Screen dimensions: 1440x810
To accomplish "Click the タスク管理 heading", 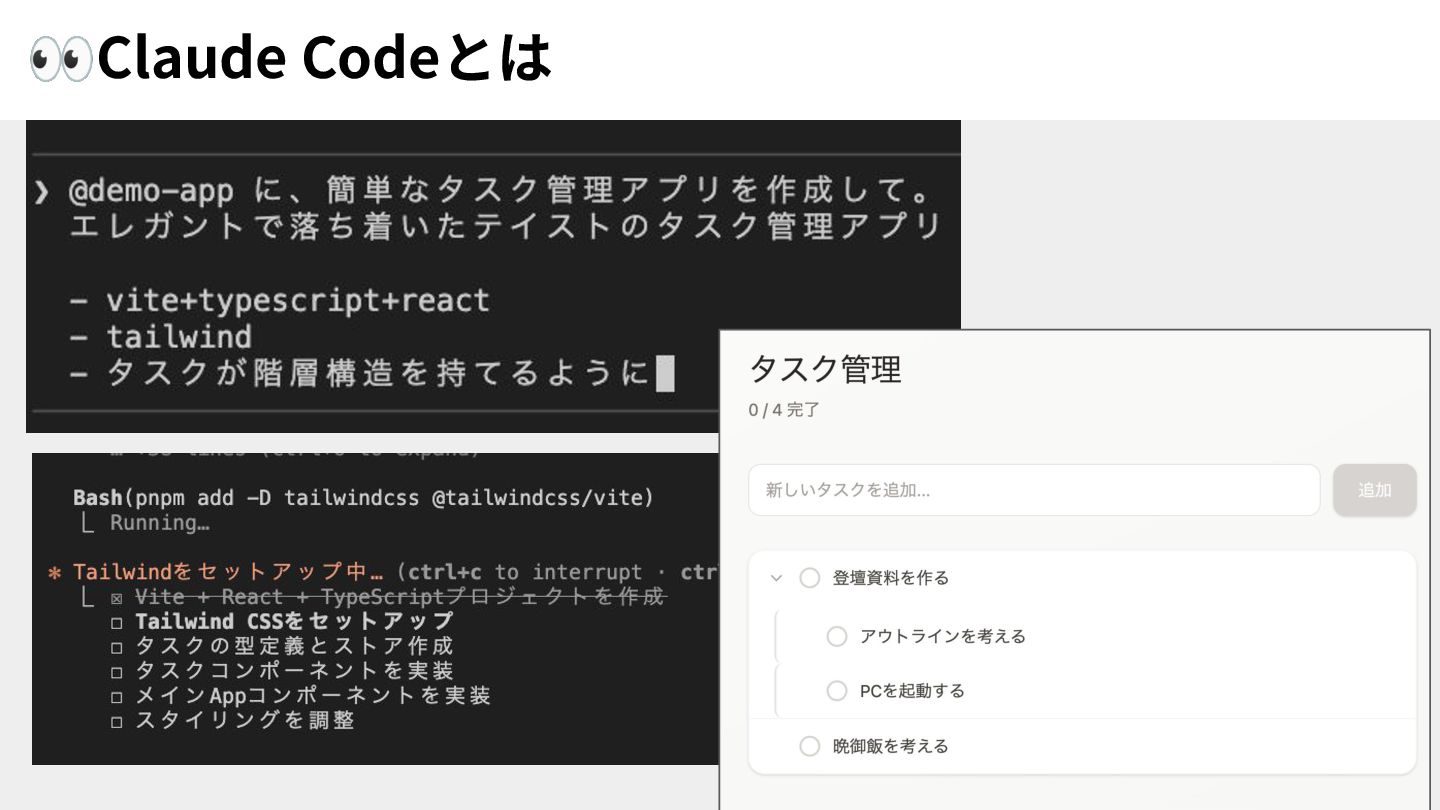I will (825, 369).
